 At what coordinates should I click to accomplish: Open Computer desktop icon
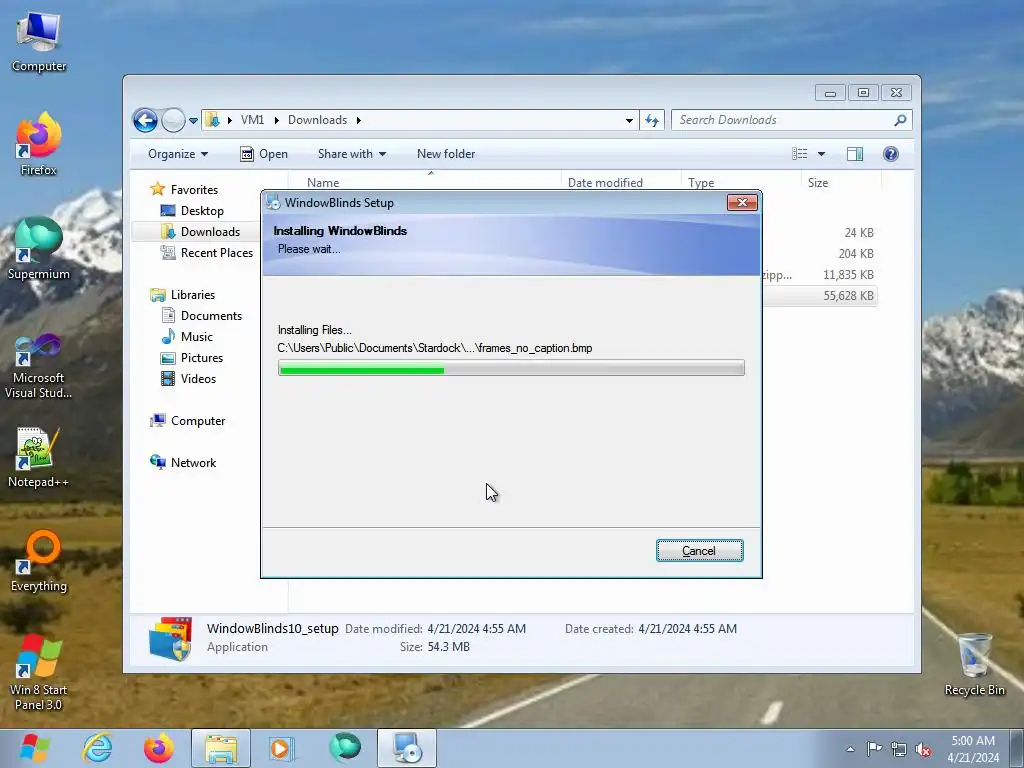(39, 42)
